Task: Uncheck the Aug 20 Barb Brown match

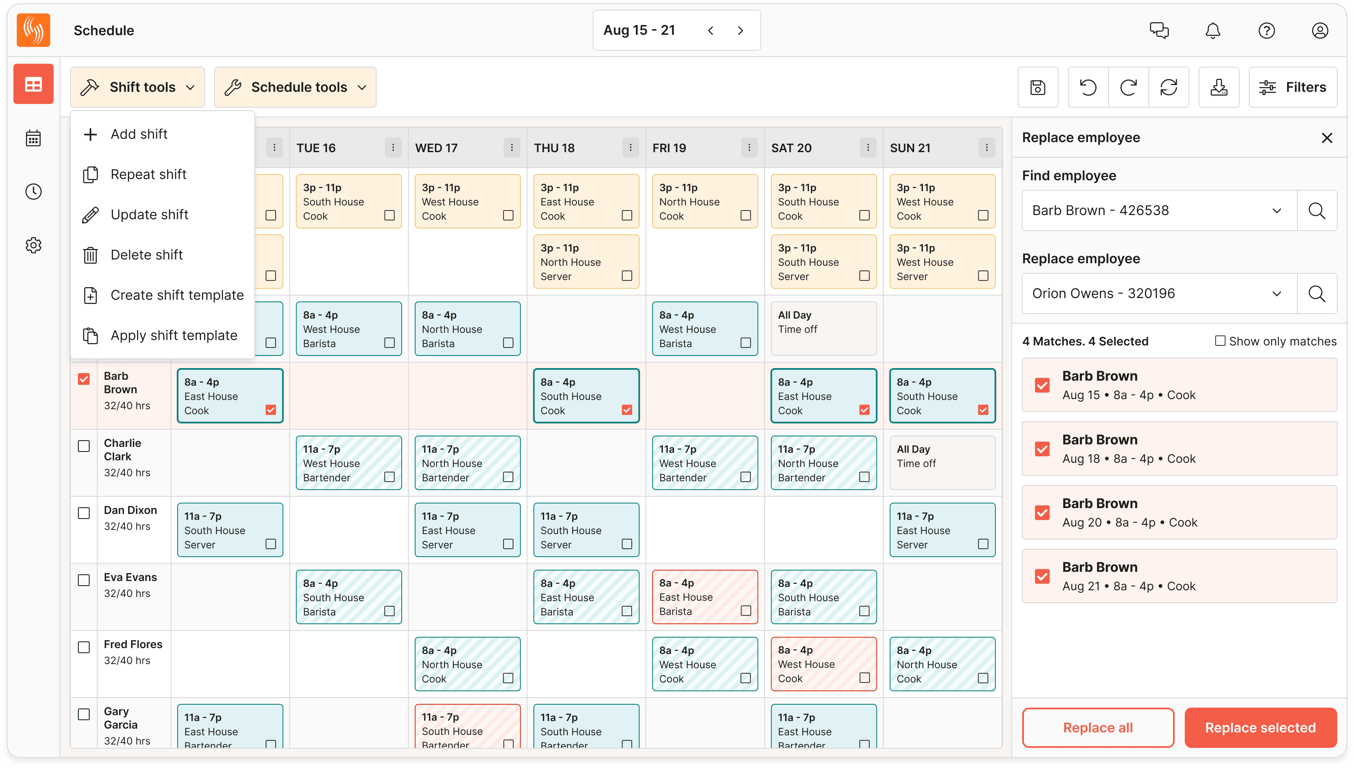Action: [1042, 513]
